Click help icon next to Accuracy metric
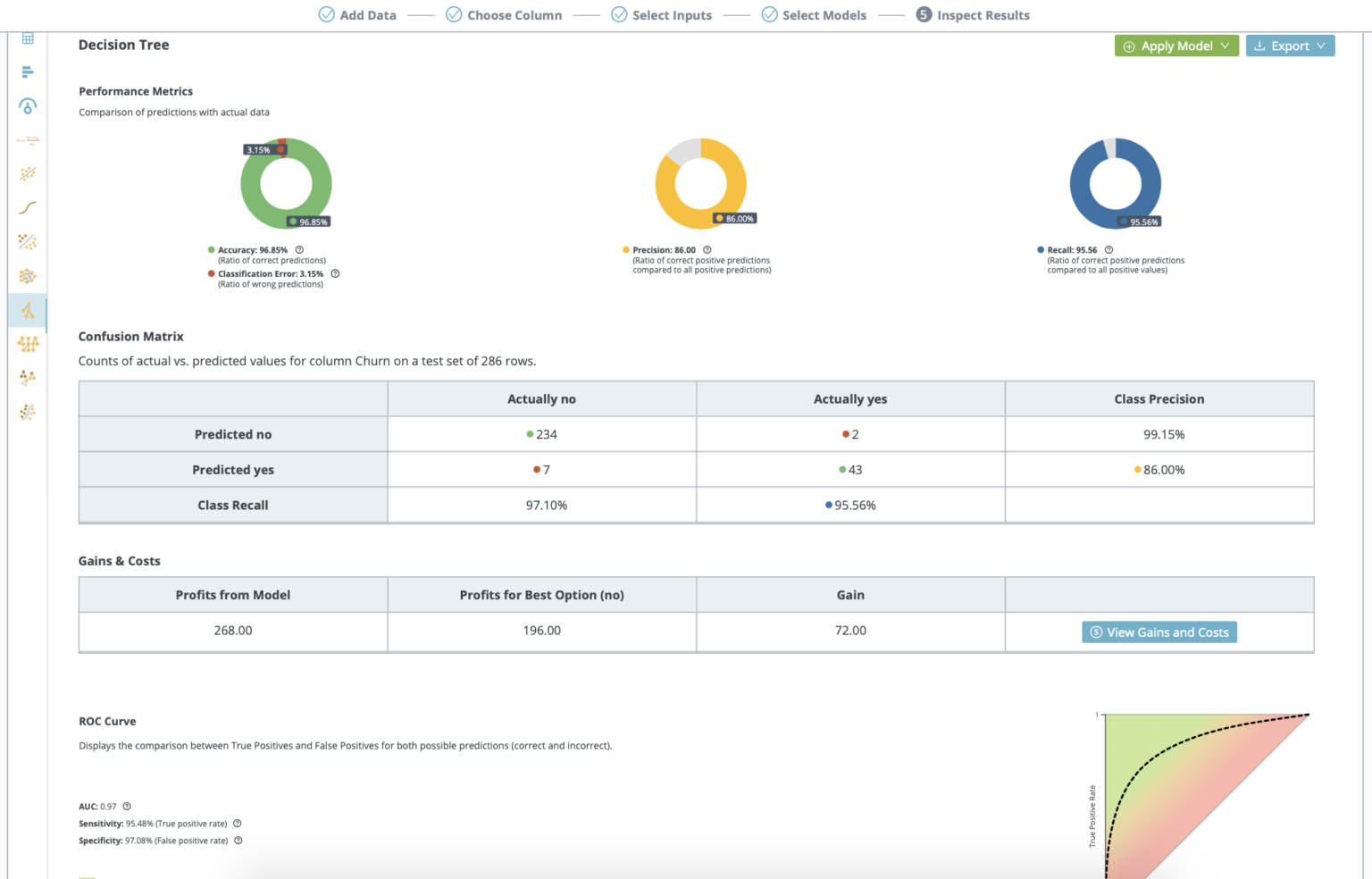1372x879 pixels. point(299,250)
